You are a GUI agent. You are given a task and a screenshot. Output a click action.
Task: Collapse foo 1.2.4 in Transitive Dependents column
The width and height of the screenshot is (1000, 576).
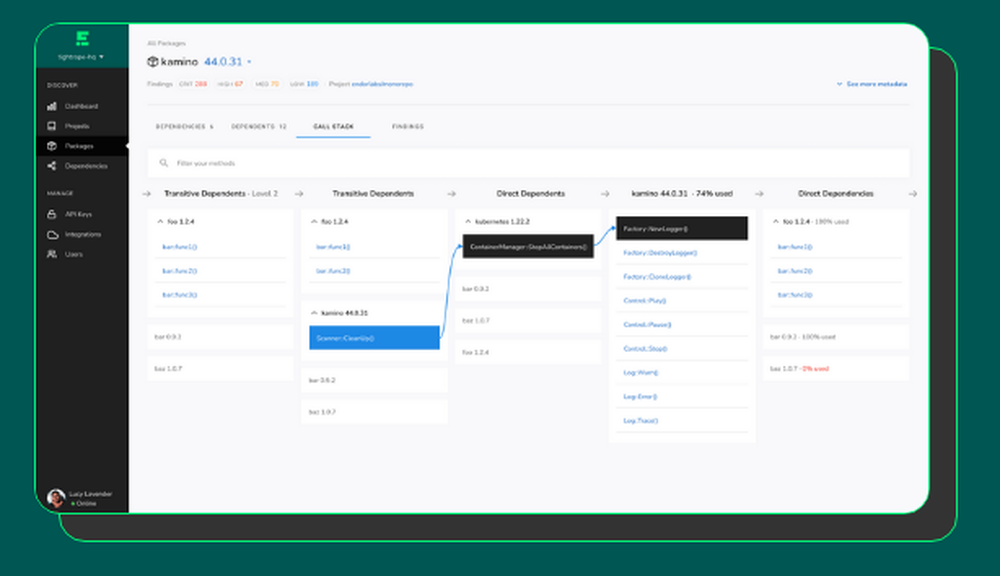point(314,221)
